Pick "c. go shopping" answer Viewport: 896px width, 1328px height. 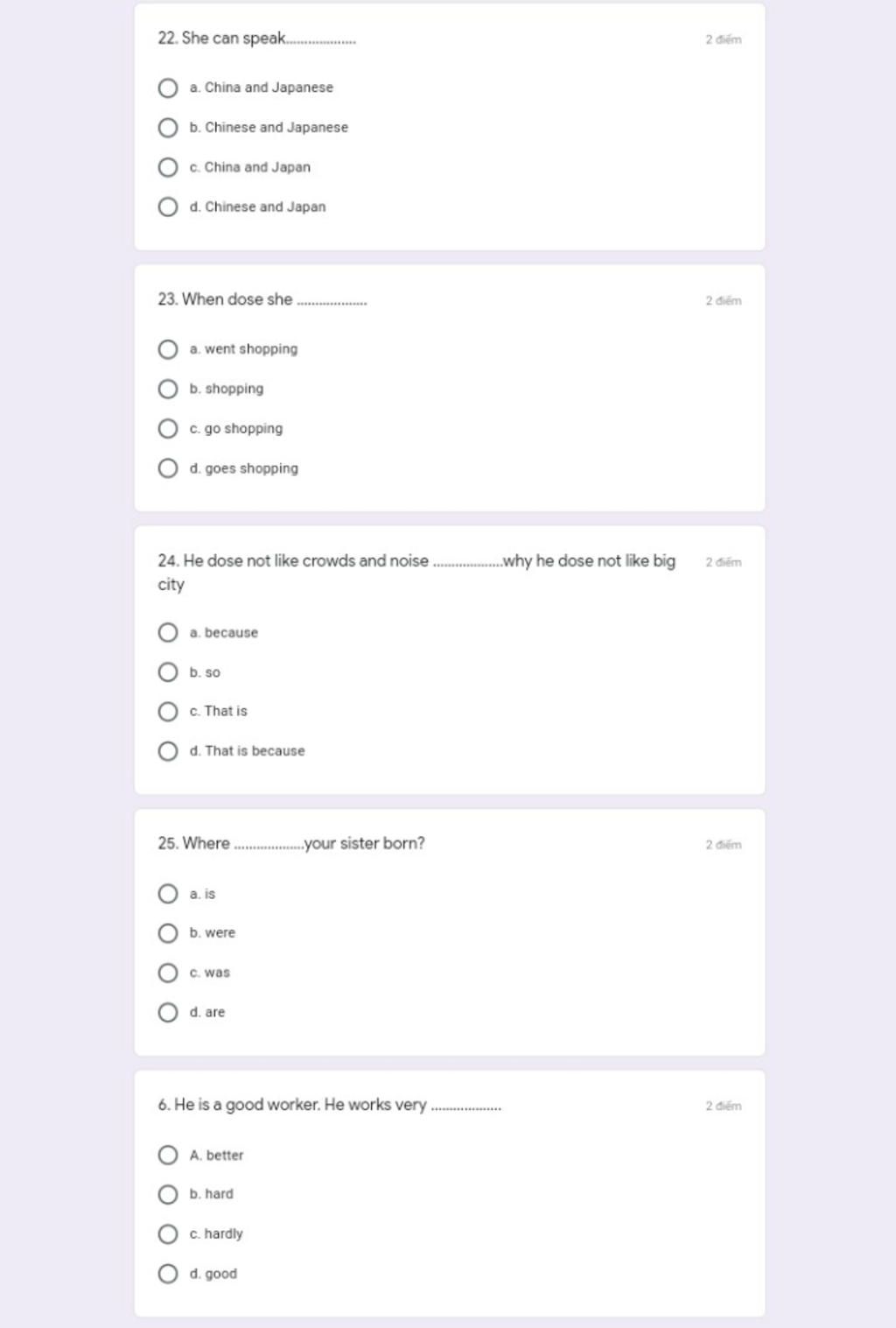(x=168, y=428)
